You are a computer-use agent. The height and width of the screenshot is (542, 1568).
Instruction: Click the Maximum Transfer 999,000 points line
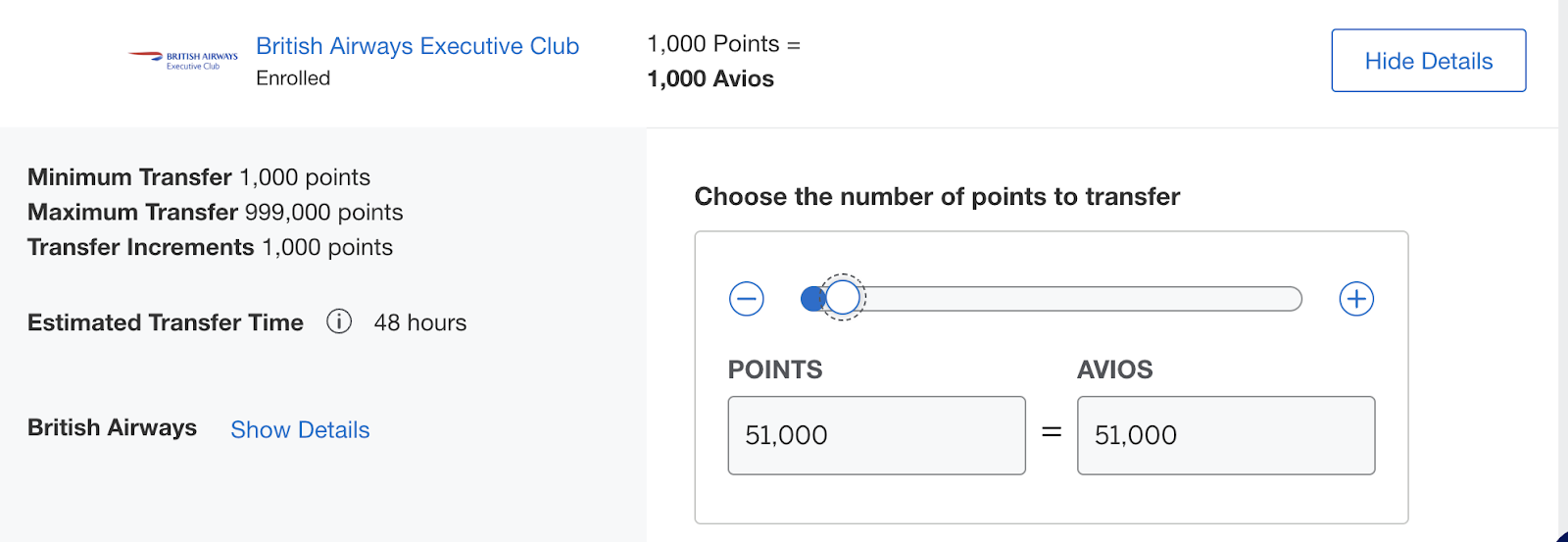pyautogui.click(x=216, y=213)
